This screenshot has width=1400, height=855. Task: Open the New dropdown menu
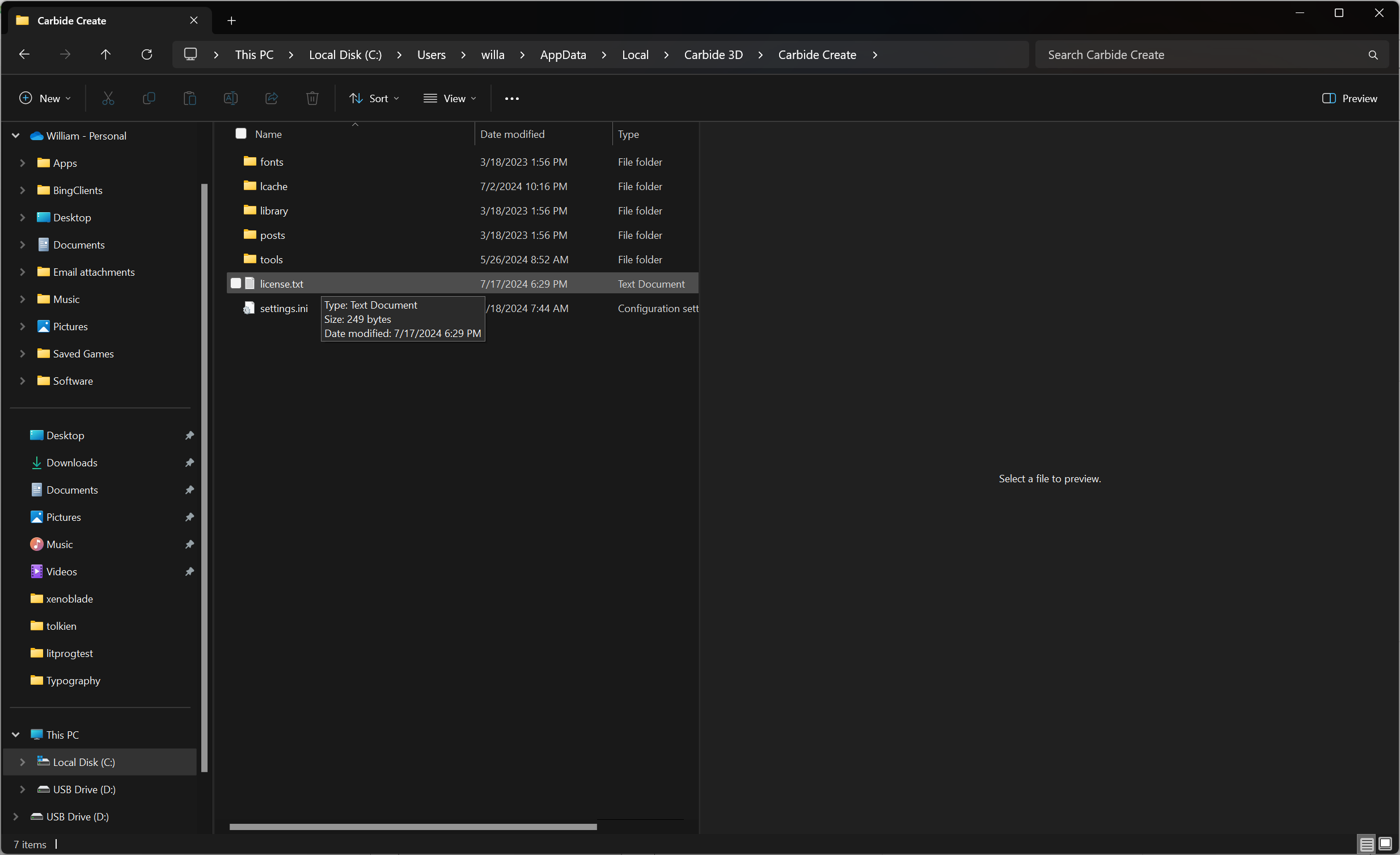[x=45, y=98]
